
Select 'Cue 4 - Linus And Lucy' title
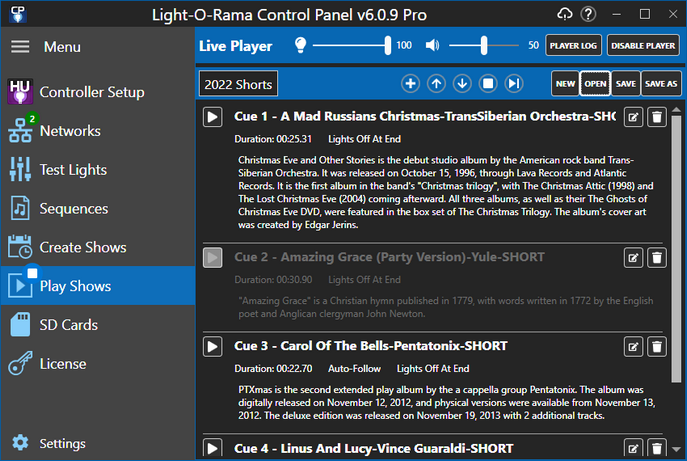coord(374,448)
